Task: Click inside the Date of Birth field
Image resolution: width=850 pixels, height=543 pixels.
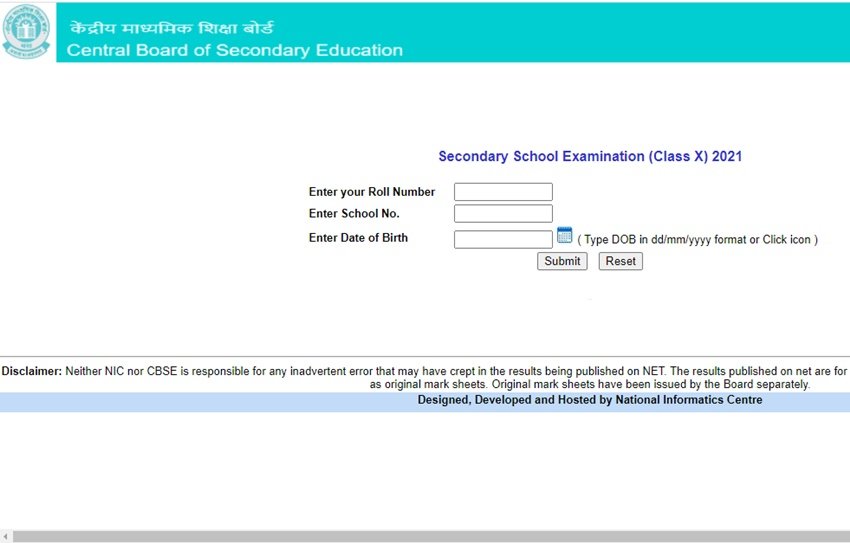Action: (503, 240)
